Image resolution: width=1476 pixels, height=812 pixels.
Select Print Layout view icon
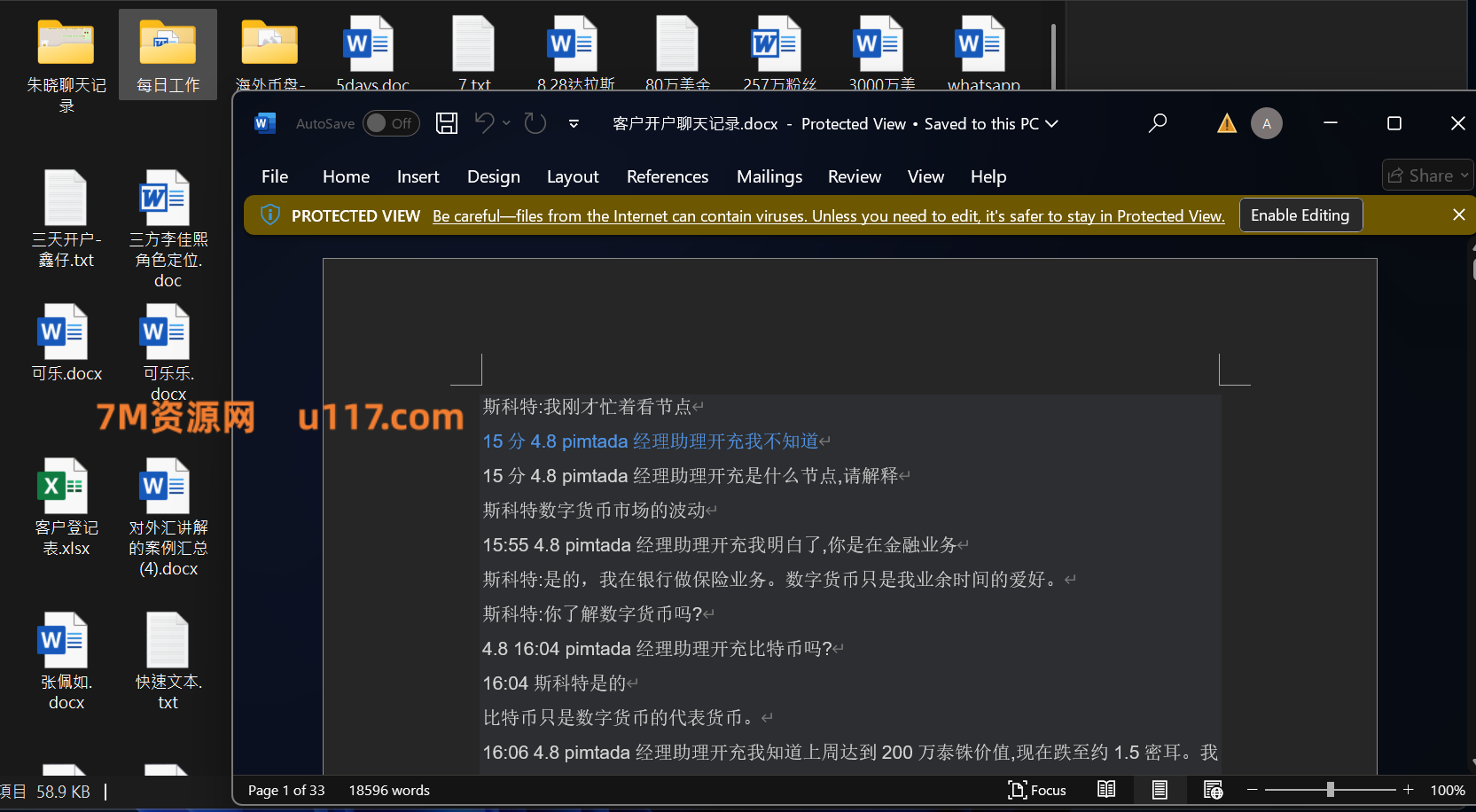click(1160, 790)
